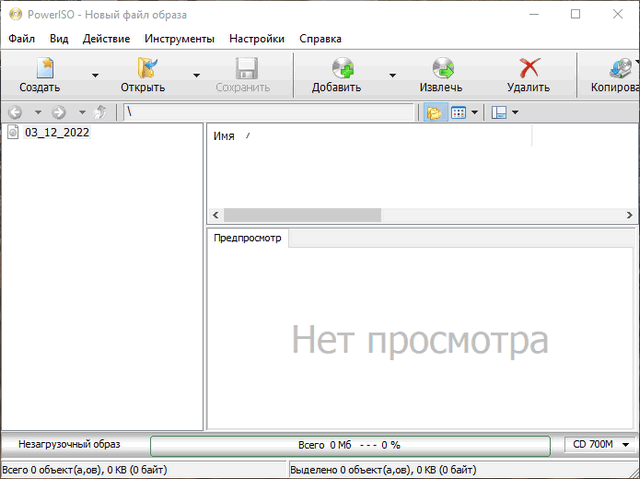Viewport: 640px width, 479px height.
Task: Click the Удалить (Delete) red X icon
Action: [x=528, y=69]
